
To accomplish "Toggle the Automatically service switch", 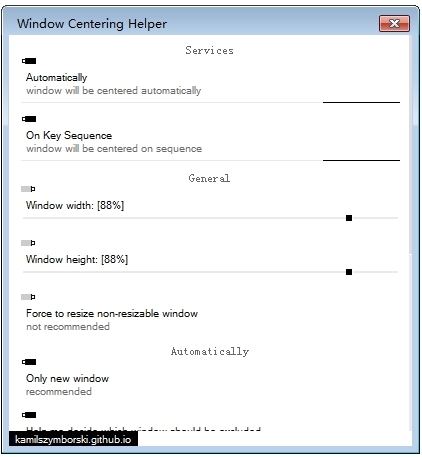I will pyautogui.click(x=29, y=61).
